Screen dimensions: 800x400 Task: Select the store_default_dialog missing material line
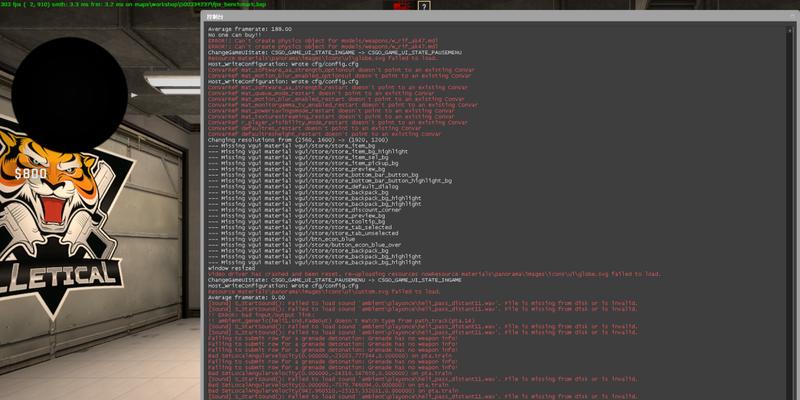pyautogui.click(x=303, y=187)
